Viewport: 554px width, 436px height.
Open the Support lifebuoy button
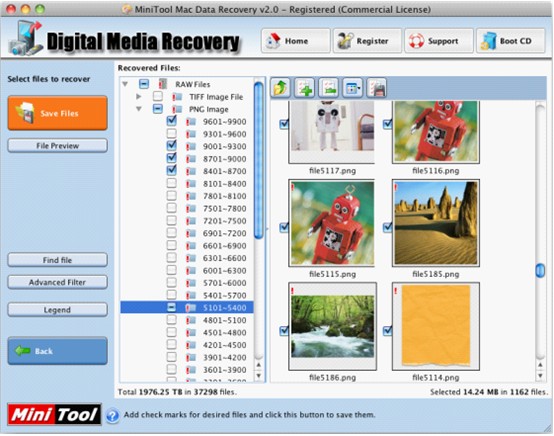point(438,41)
